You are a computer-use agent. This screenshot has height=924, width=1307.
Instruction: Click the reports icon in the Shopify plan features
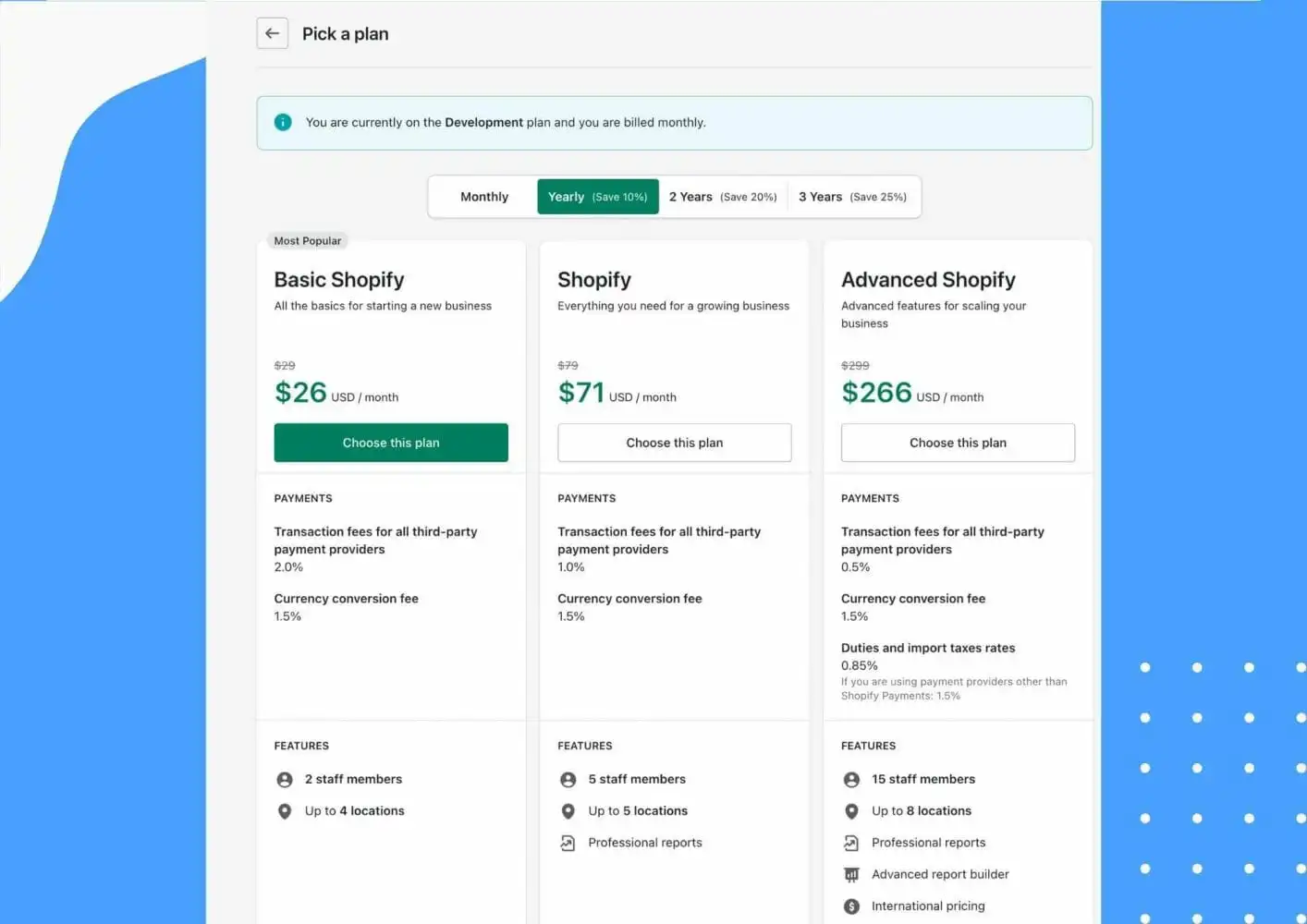[x=568, y=843]
